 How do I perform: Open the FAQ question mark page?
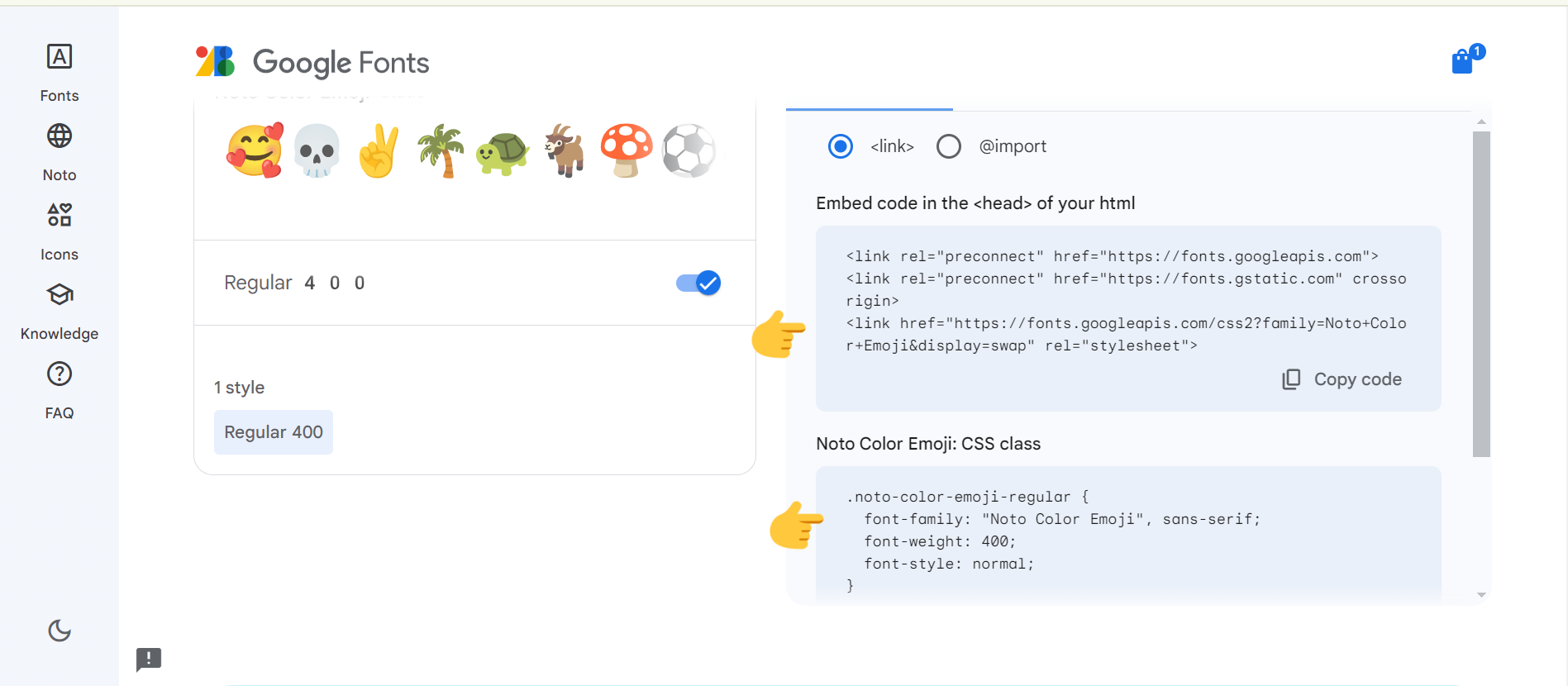click(60, 391)
